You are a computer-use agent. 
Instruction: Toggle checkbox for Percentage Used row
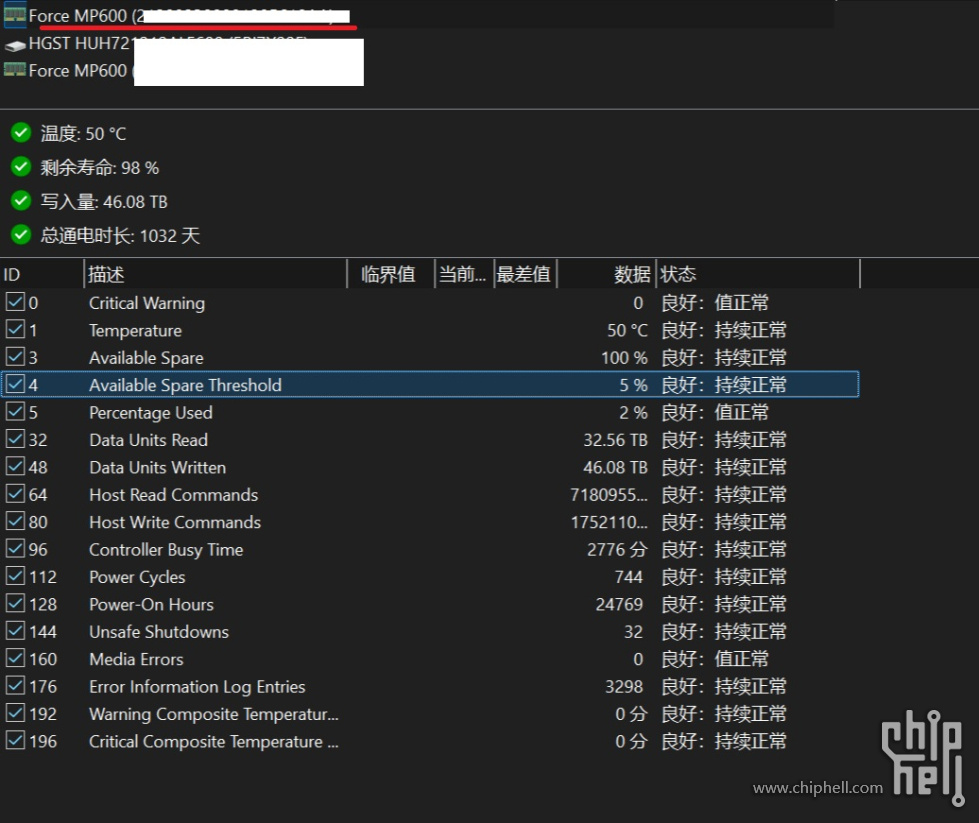click(x=15, y=412)
